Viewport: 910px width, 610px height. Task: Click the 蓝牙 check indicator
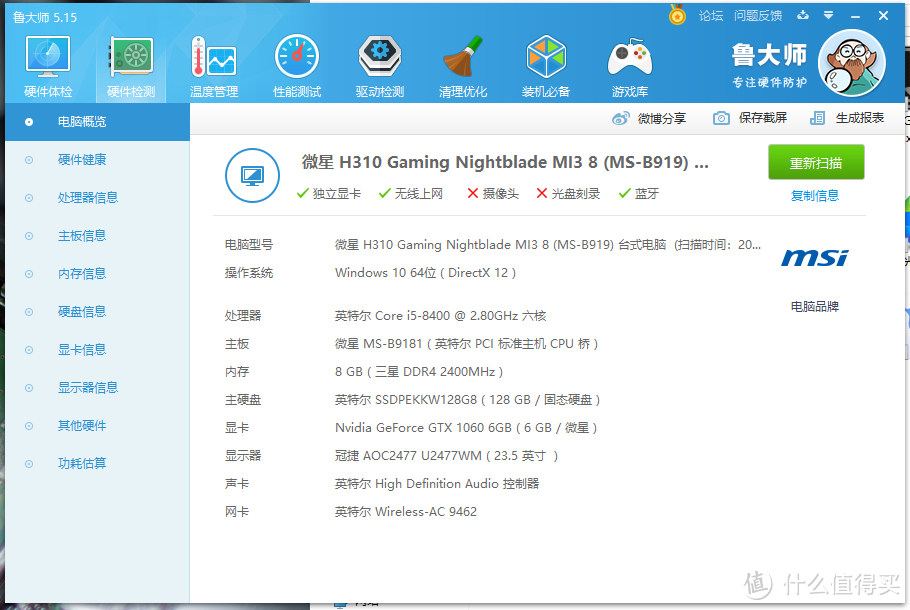click(638, 193)
